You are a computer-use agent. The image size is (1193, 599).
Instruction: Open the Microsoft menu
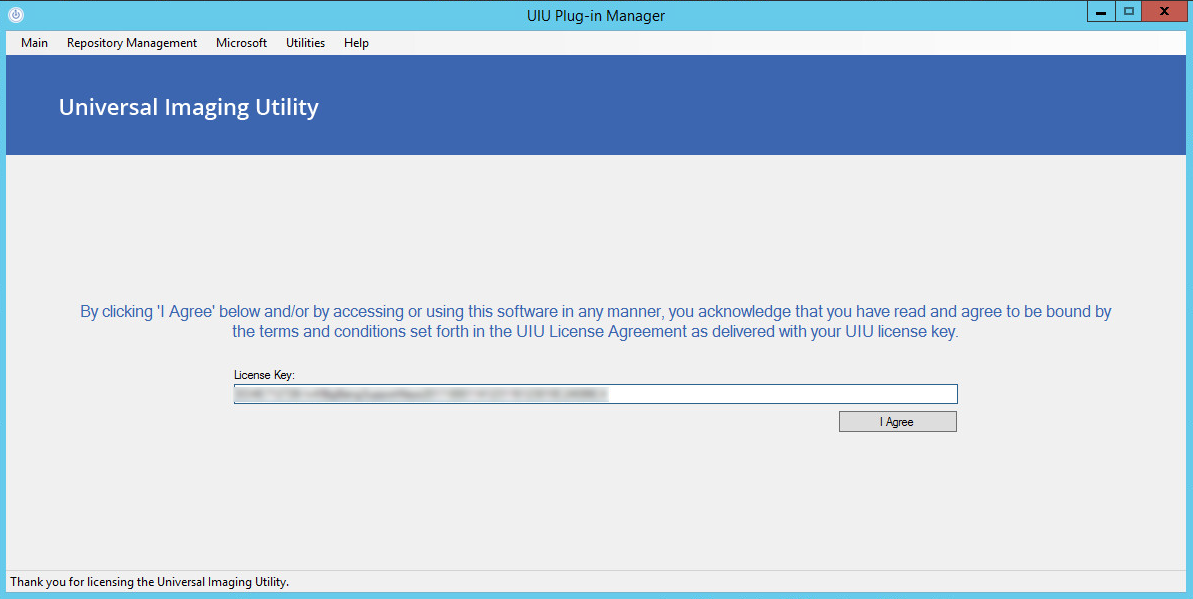[x=241, y=43]
